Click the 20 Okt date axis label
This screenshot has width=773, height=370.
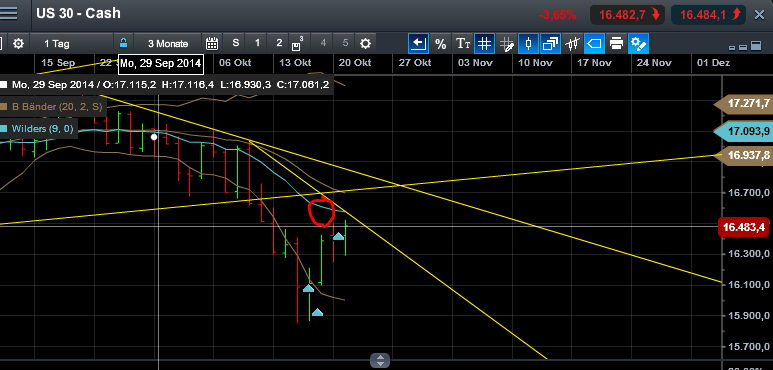[354, 63]
